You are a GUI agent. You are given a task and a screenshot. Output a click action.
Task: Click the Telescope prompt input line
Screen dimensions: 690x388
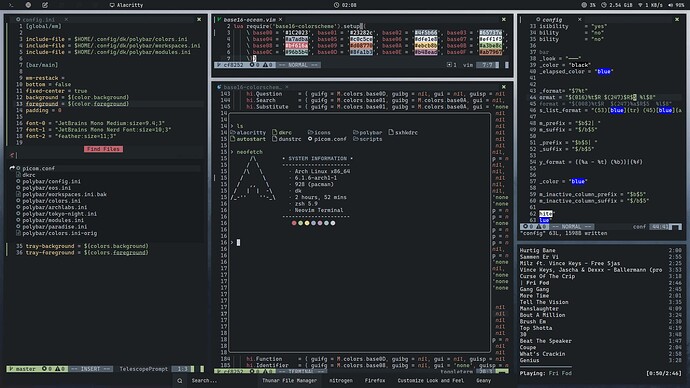pyautogui.click(x=106, y=155)
